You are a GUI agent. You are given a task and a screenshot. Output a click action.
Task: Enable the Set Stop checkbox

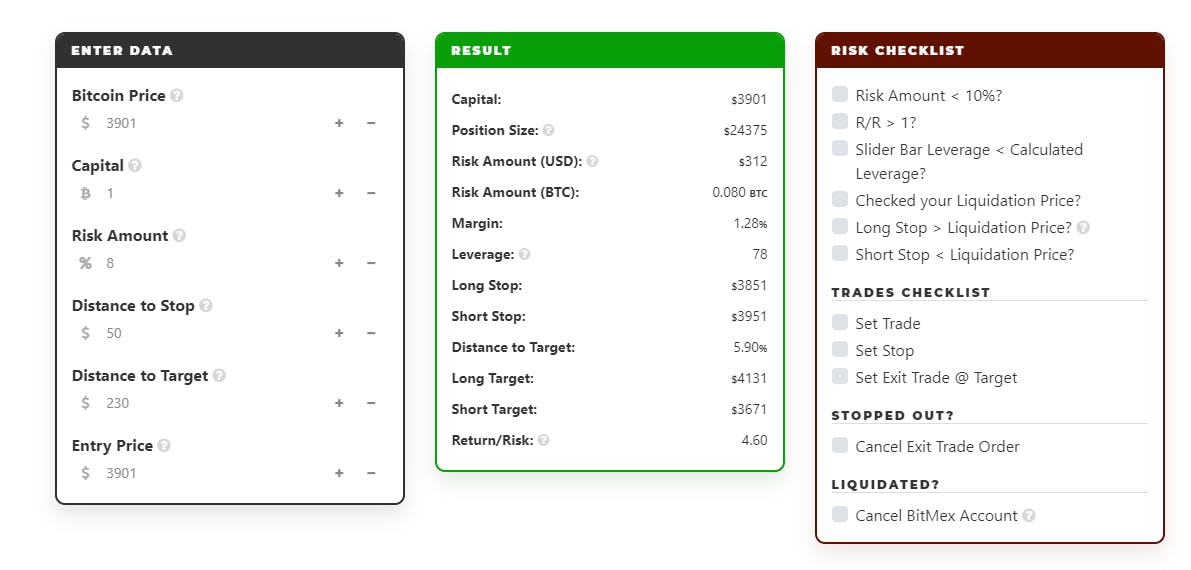pyautogui.click(x=840, y=350)
